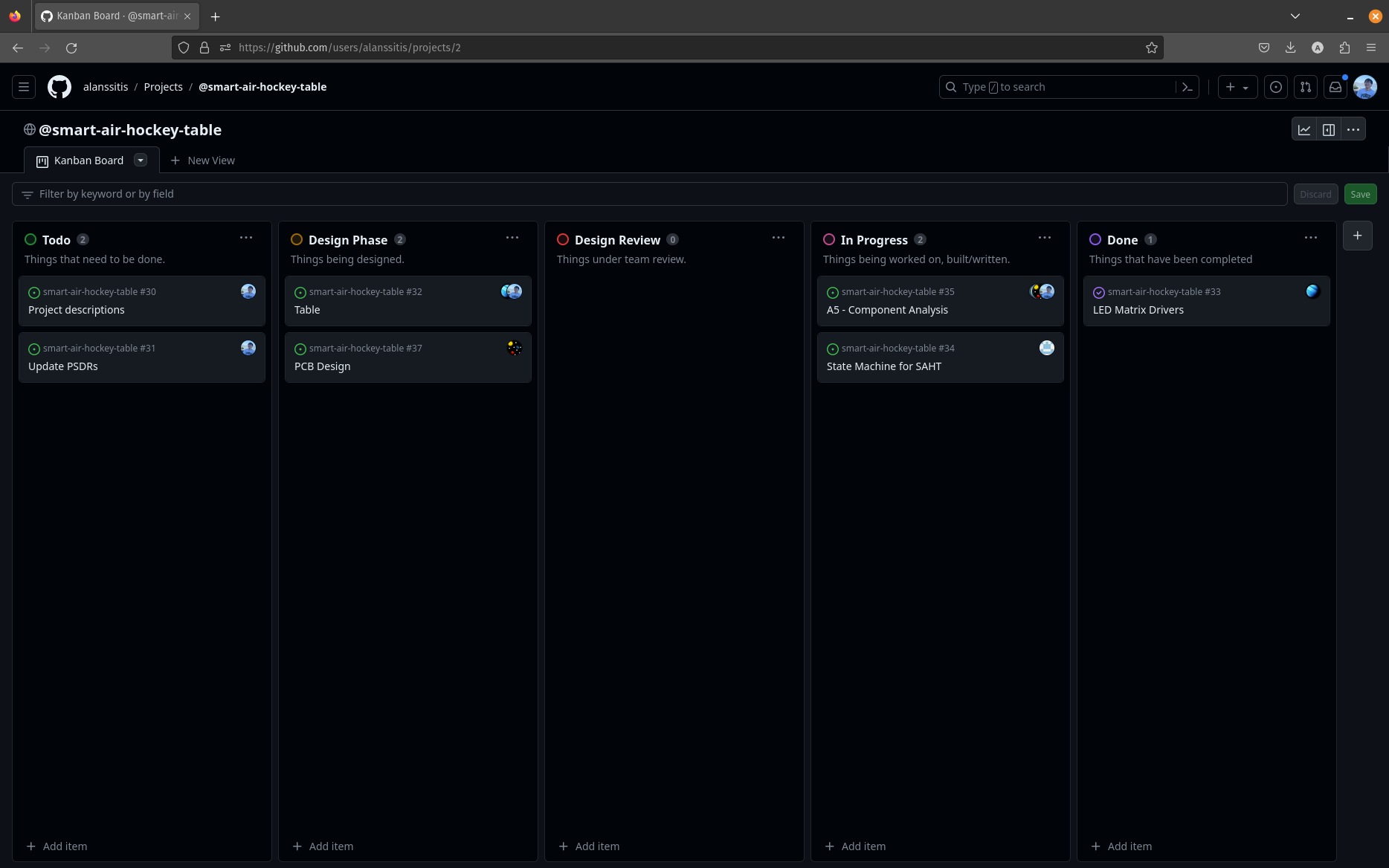This screenshot has width=1389, height=868.
Task: Toggle the project details side panel icon
Action: (x=1329, y=129)
